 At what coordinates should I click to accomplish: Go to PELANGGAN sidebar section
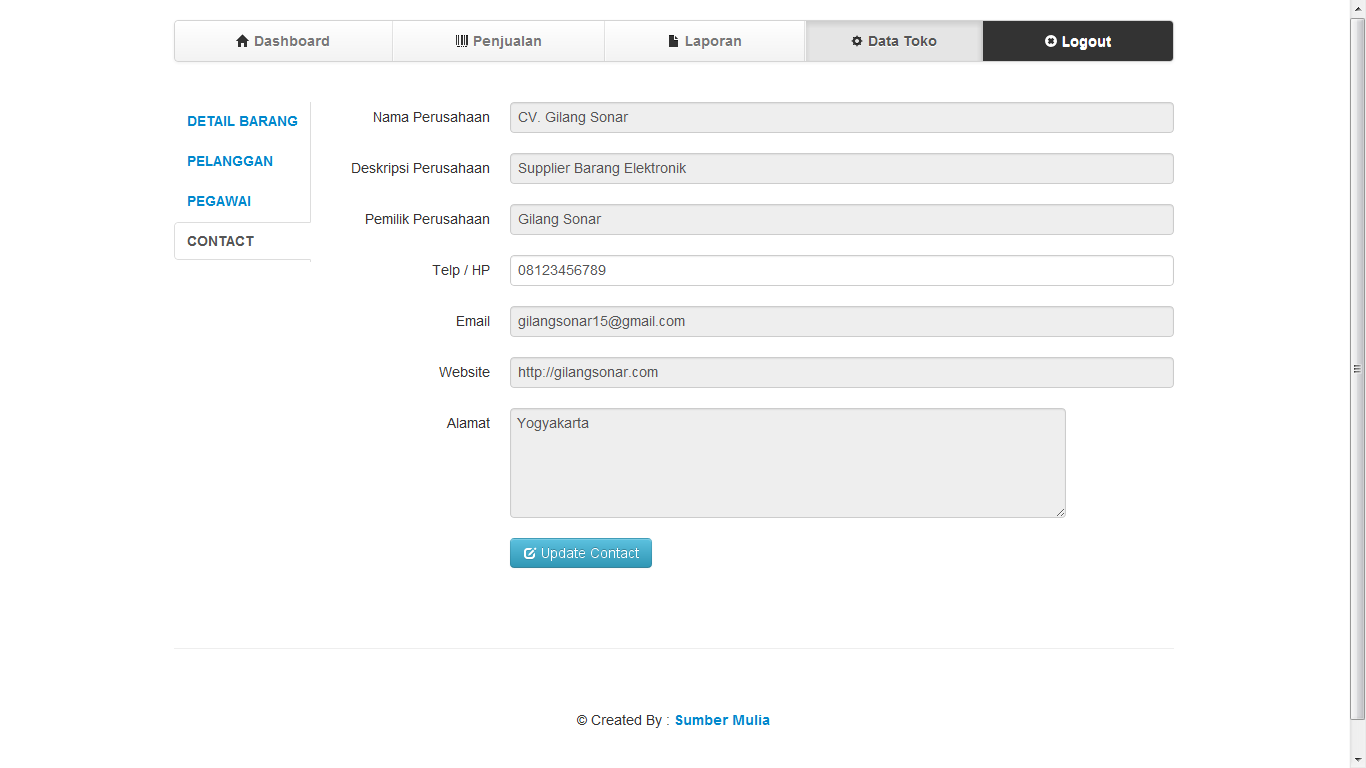pyautogui.click(x=230, y=161)
